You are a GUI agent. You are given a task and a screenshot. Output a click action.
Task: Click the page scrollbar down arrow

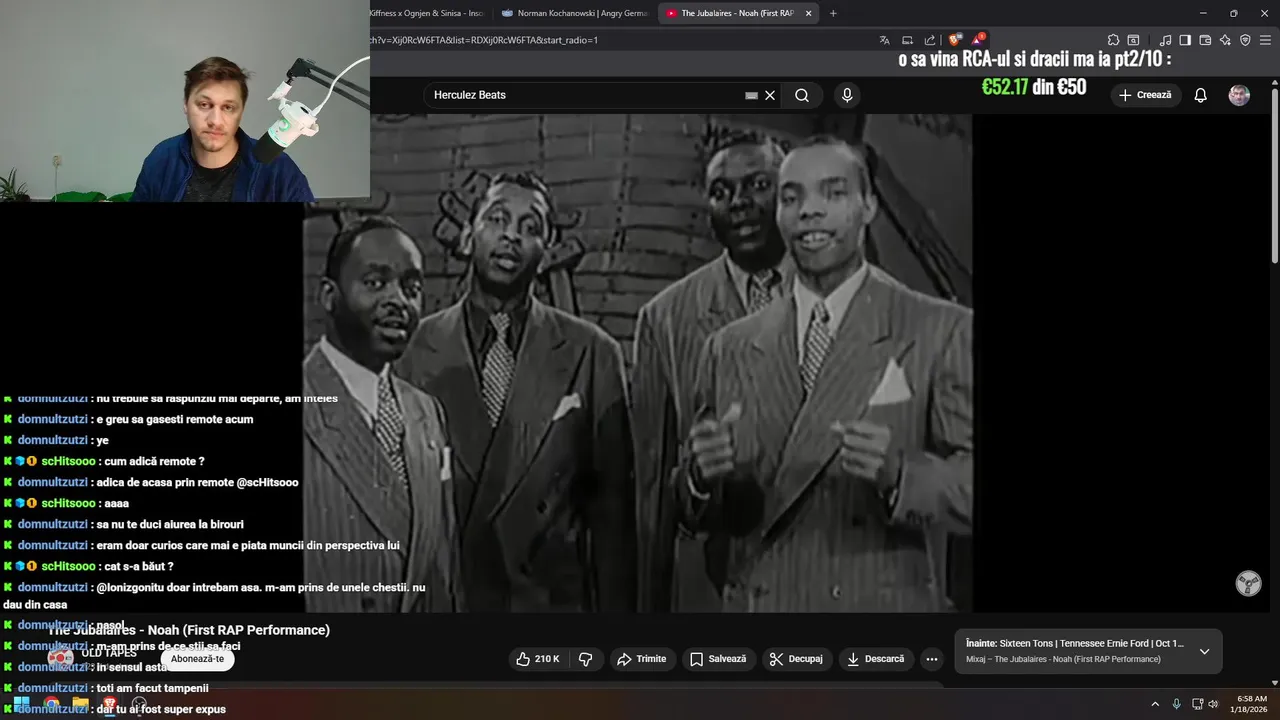click(1274, 682)
